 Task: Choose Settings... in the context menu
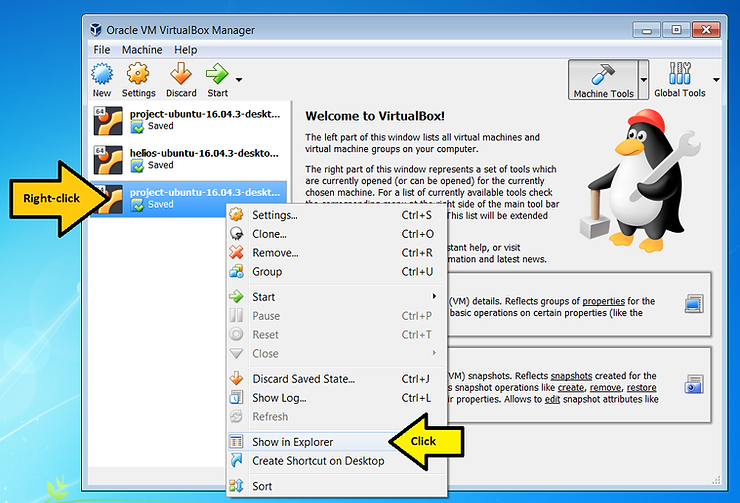coord(336,215)
